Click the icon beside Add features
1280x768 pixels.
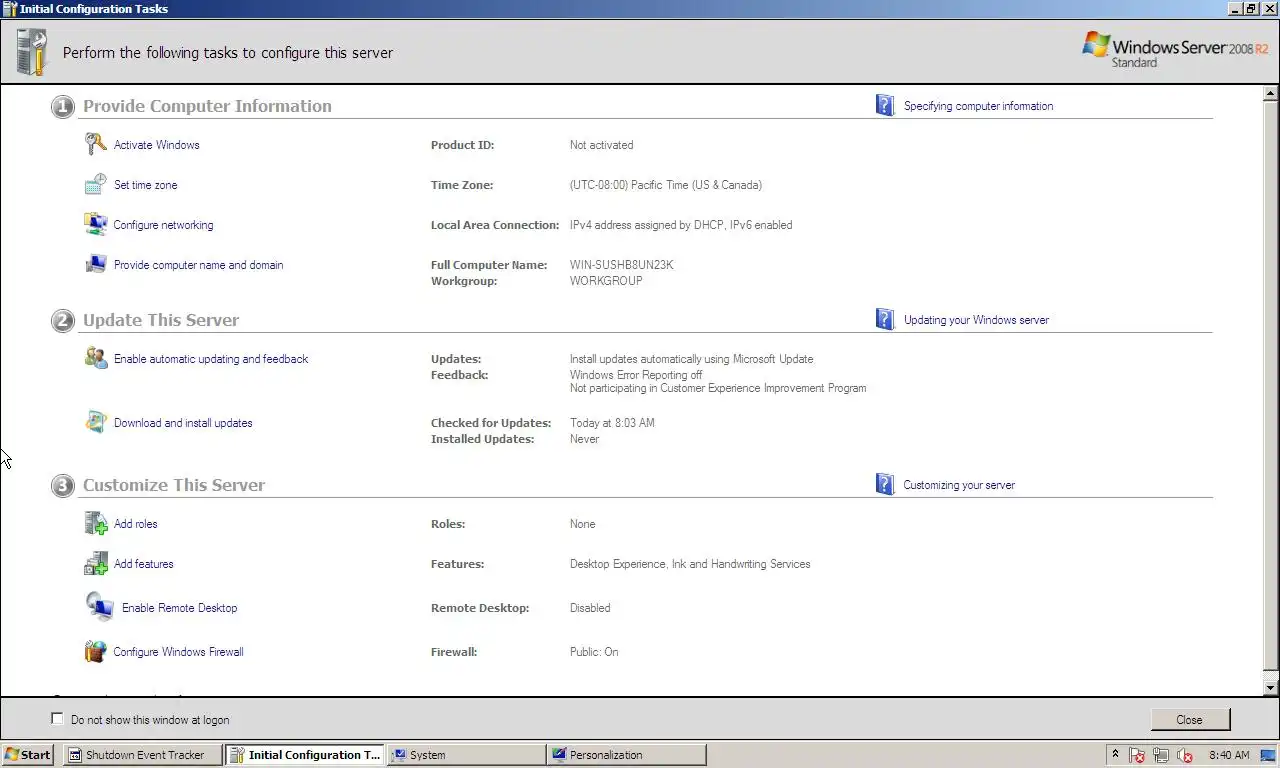(x=96, y=563)
